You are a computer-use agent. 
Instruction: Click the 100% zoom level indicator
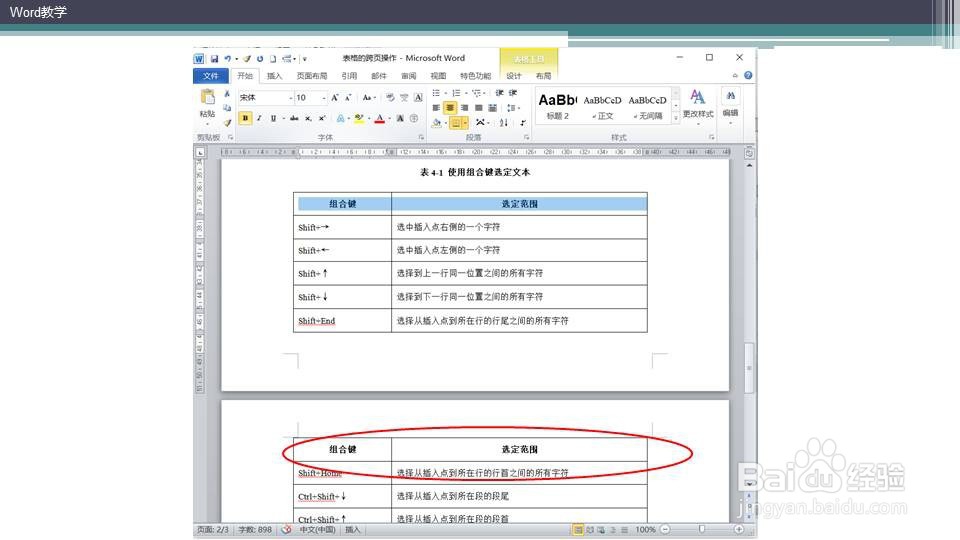(645, 530)
